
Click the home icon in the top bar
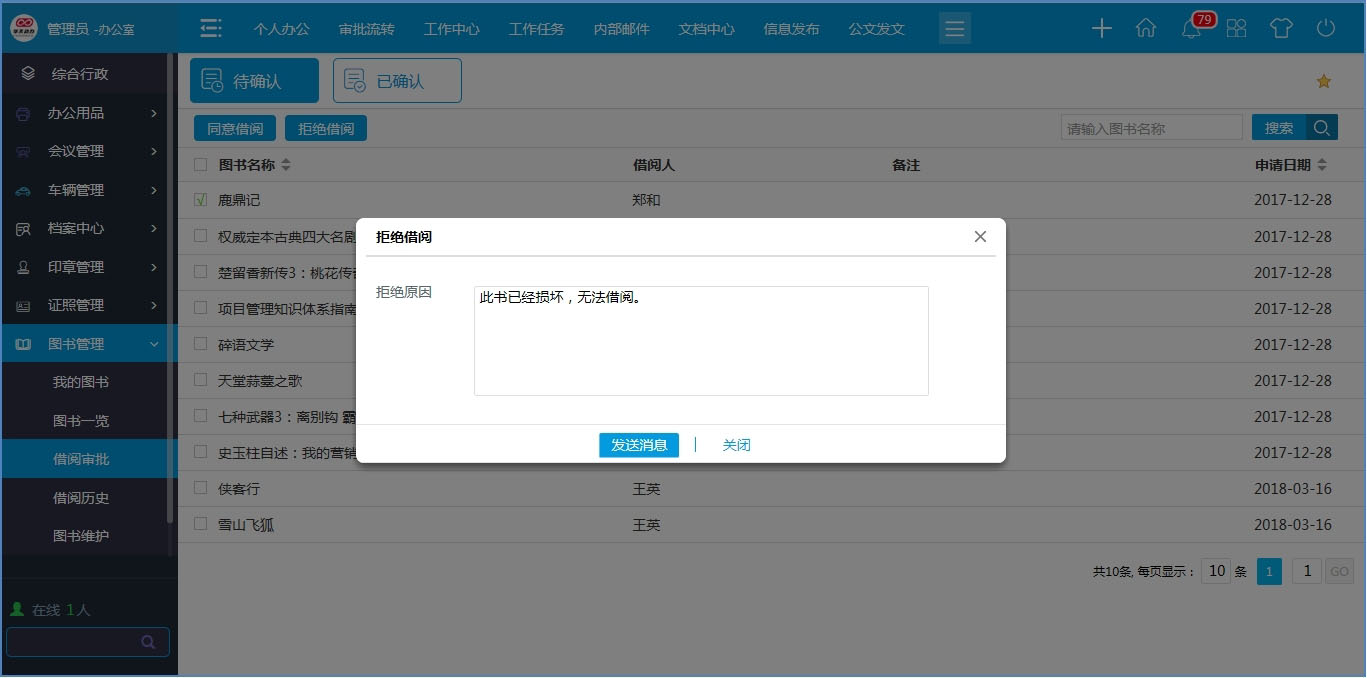(1146, 28)
